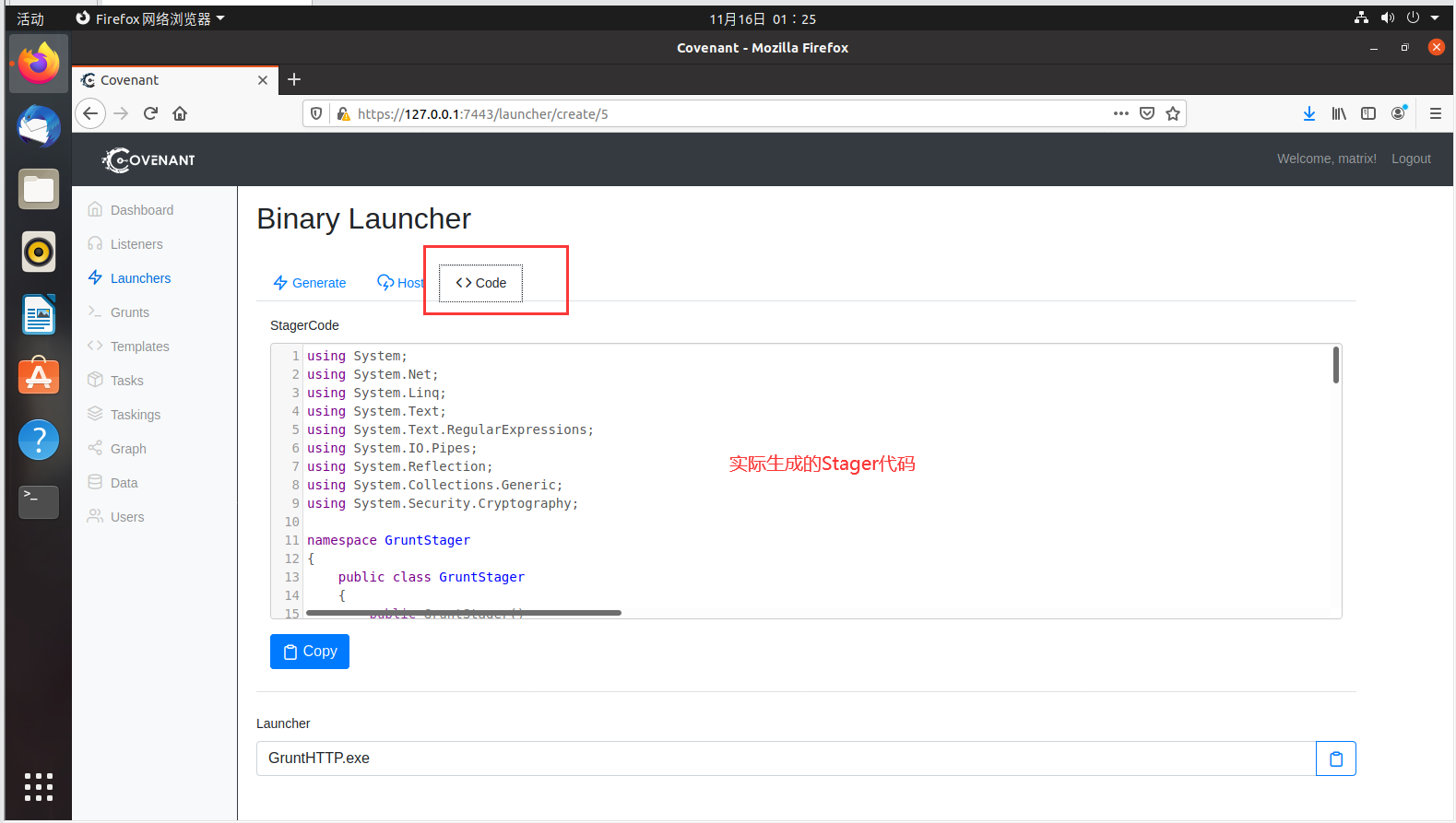
Task: Switch to the Generate tab
Action: 310,283
